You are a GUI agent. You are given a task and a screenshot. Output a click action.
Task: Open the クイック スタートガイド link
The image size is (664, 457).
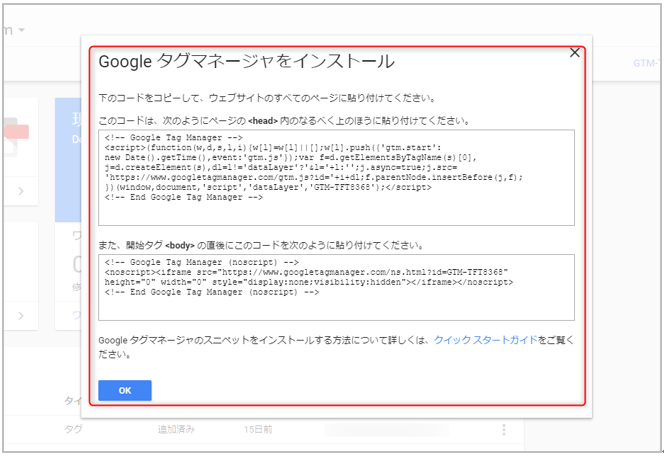486,340
